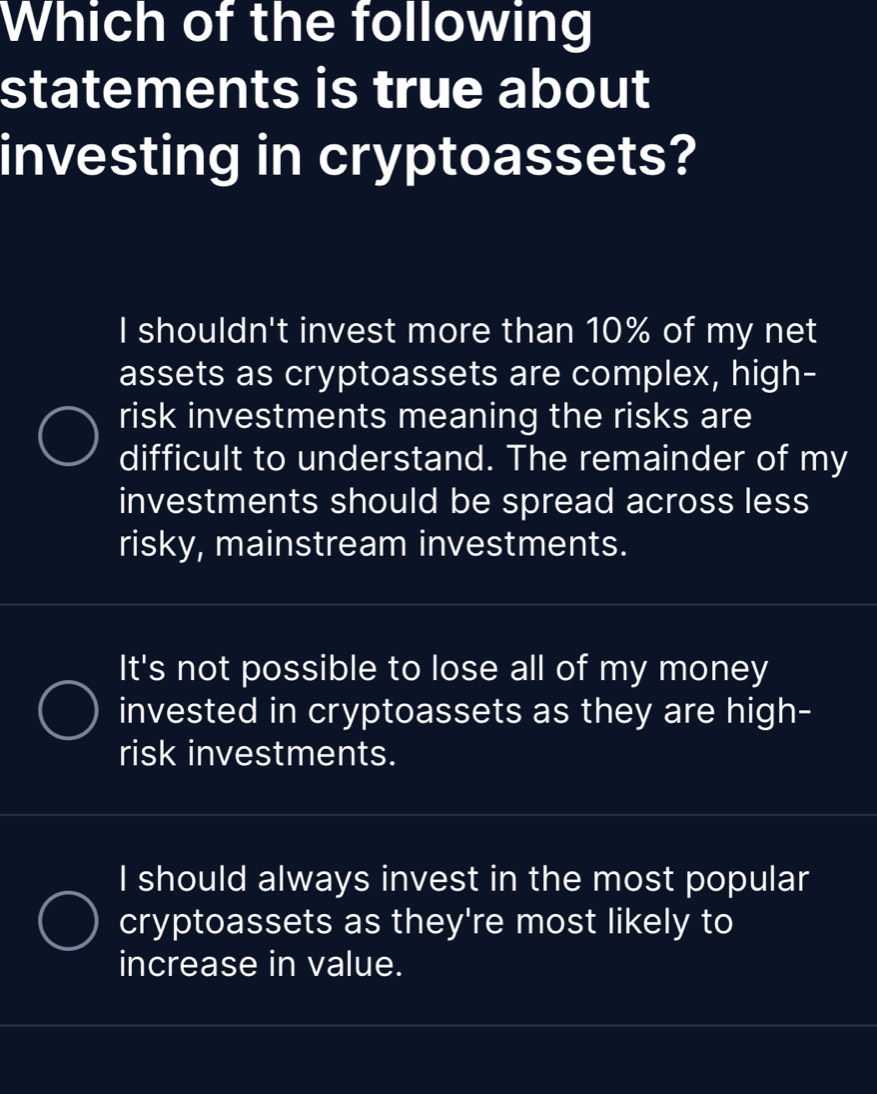Pick the radio button for "most popular cryptoassets"
The image size is (877, 1094).
69,921
